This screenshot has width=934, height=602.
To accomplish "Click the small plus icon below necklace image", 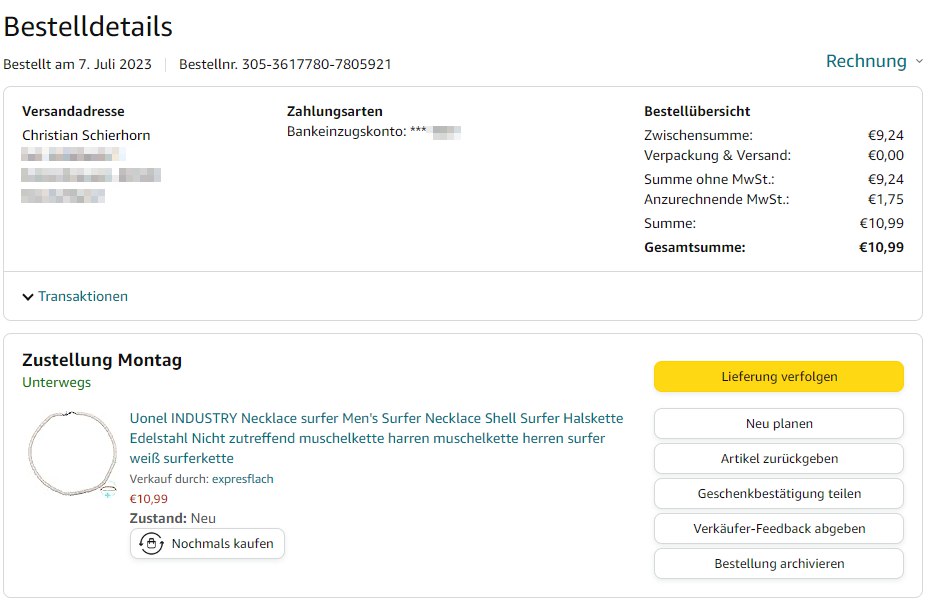I will click(108, 494).
